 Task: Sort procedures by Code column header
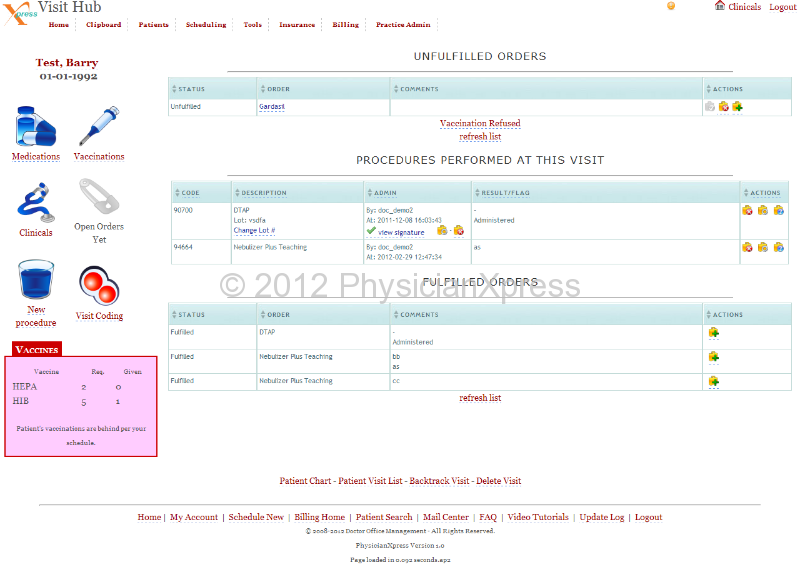[x=190, y=193]
